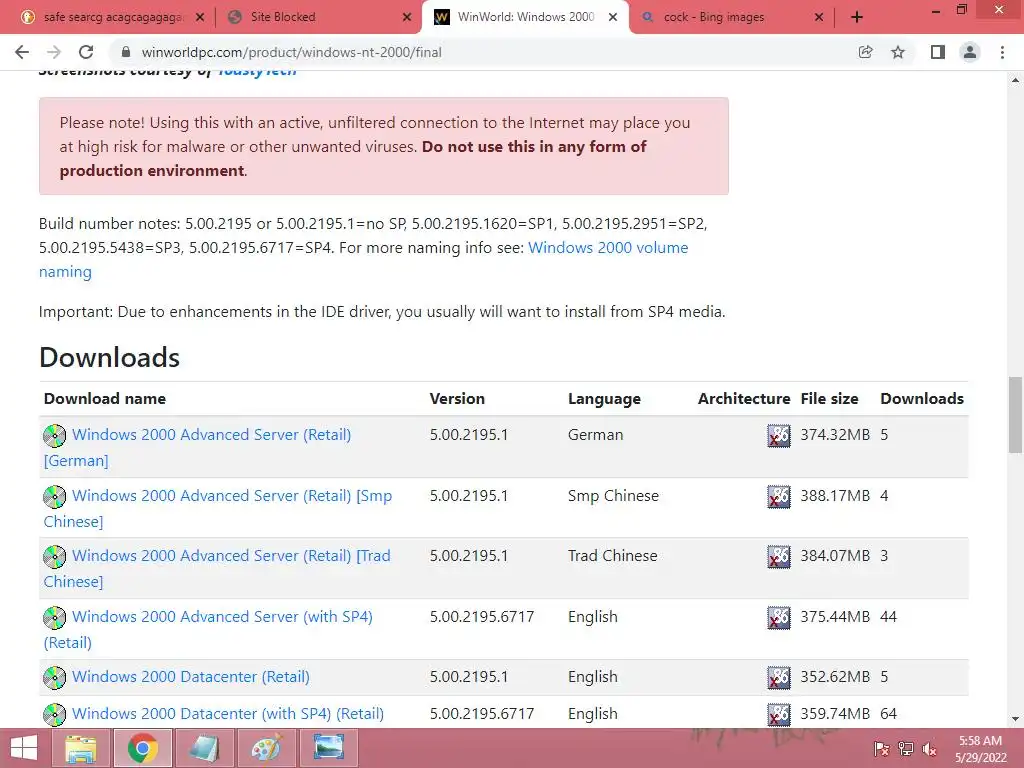Open the Chrome side panel icon

pos(938,52)
